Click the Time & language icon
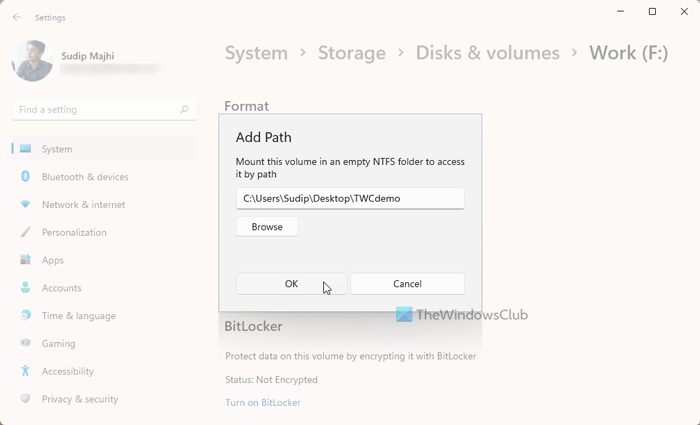Viewport: 700px width, 425px height. (x=26, y=316)
